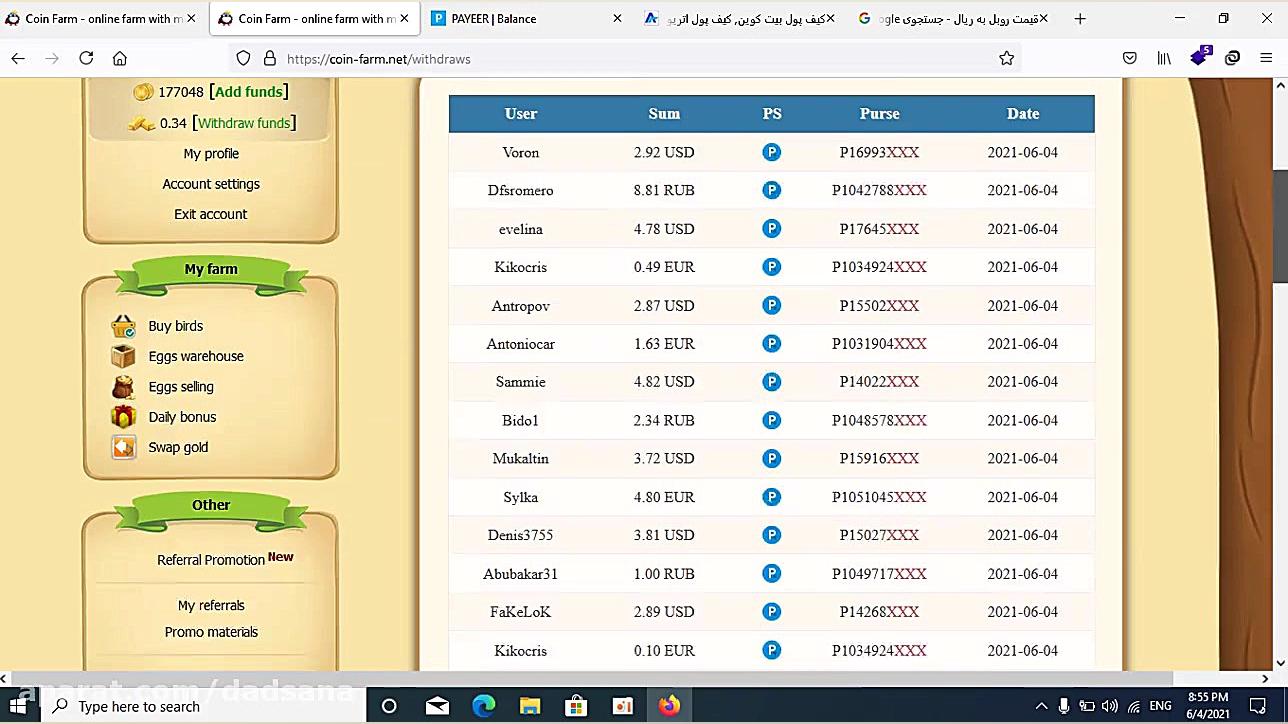The image size is (1288, 724).
Task: Click the Payeer icon in Denis3755's row
Action: pos(771,535)
